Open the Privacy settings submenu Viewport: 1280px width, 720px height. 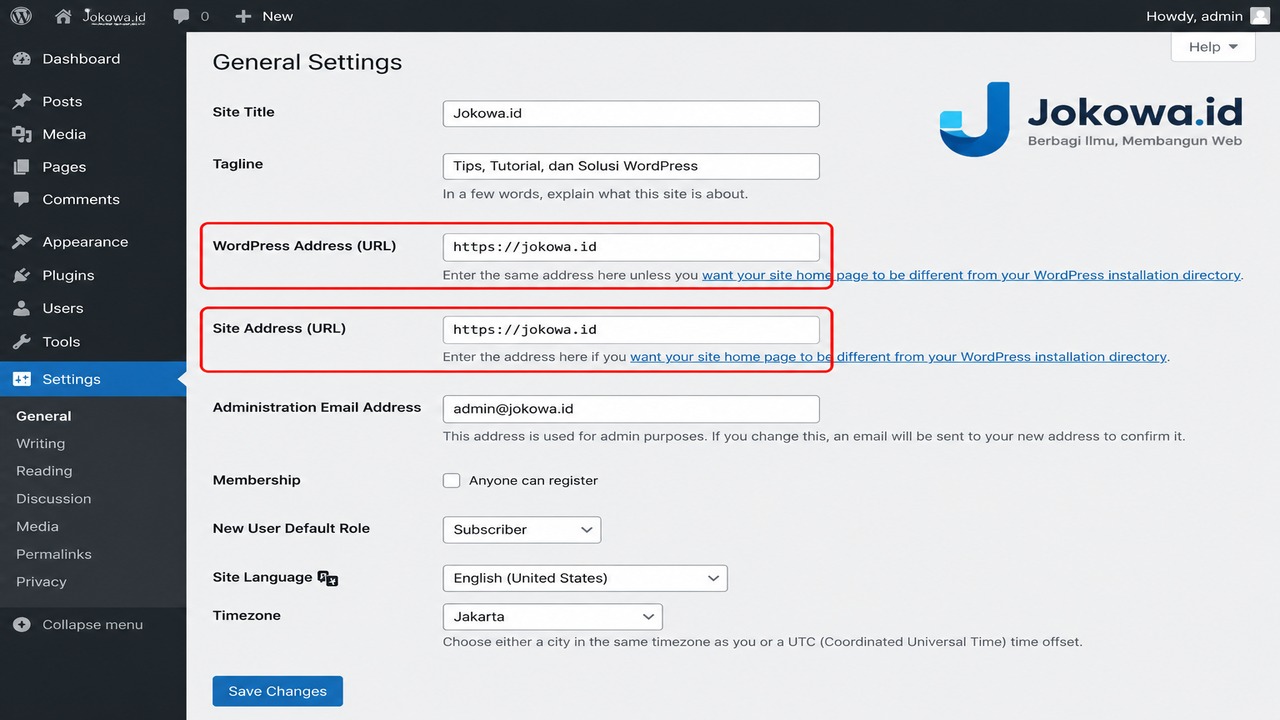point(41,582)
